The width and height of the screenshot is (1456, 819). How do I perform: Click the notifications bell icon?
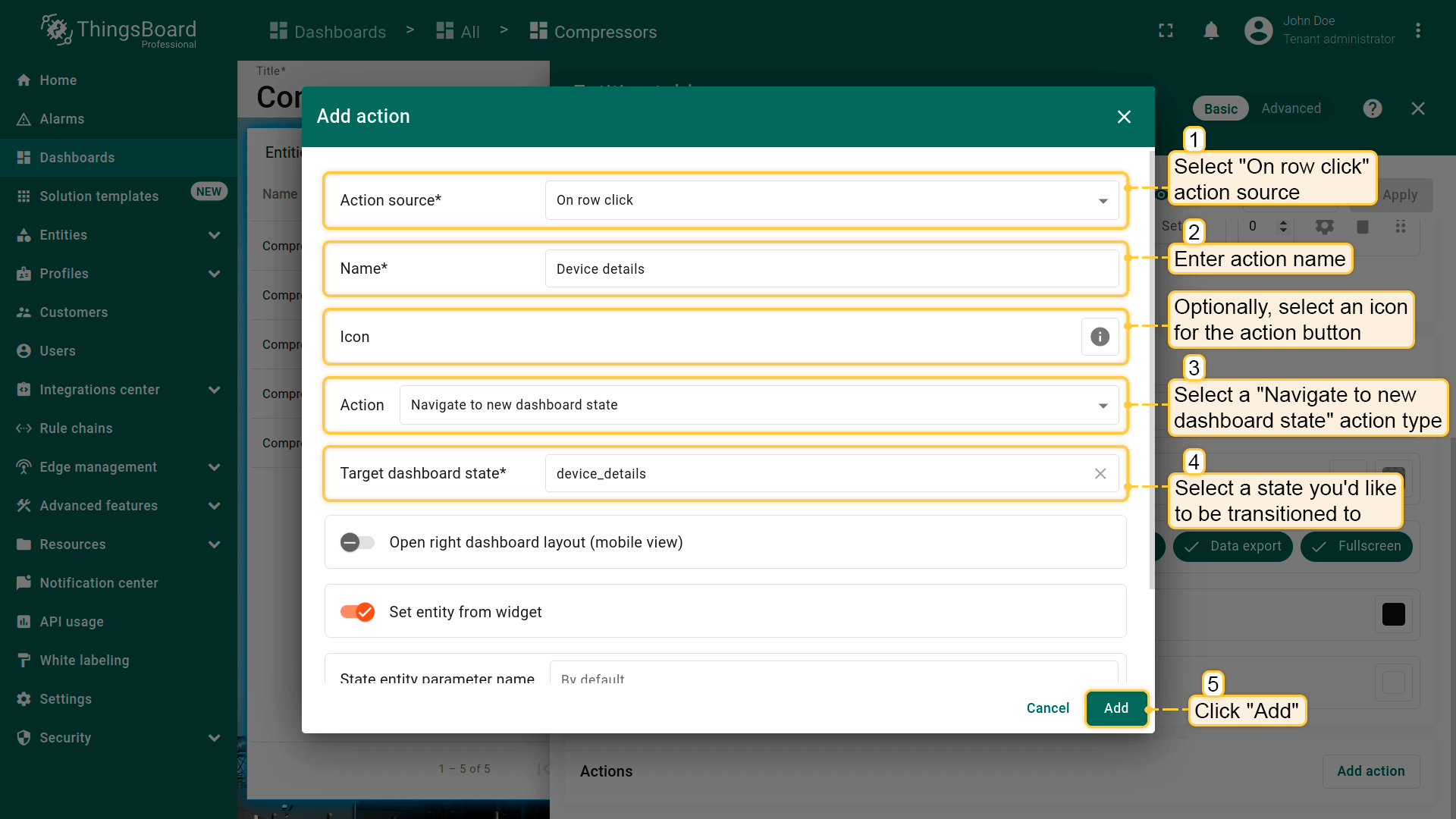1211,31
